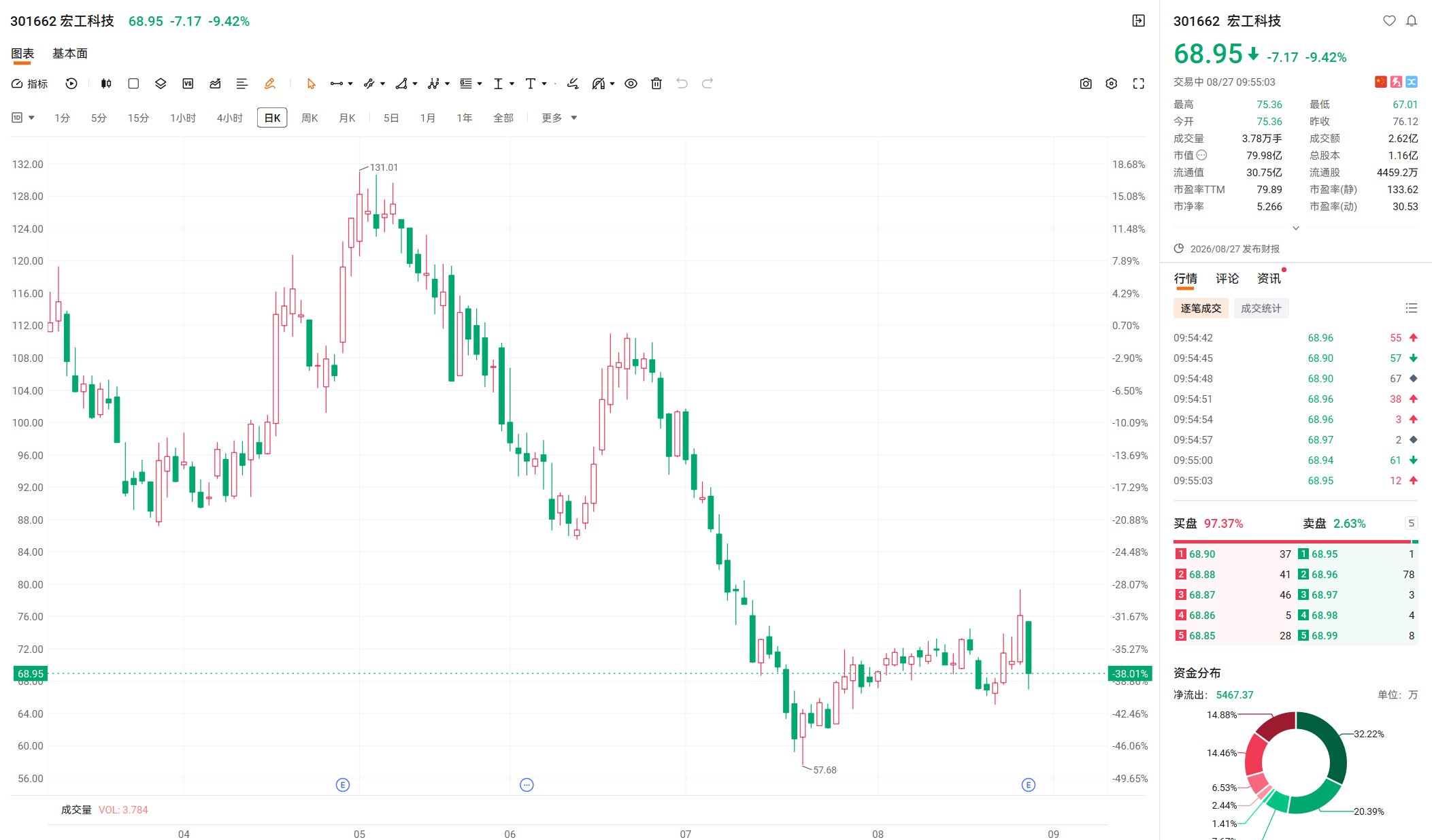Expand more quote details chevron
This screenshot has height=840, width=1432.
pyautogui.click(x=1296, y=229)
